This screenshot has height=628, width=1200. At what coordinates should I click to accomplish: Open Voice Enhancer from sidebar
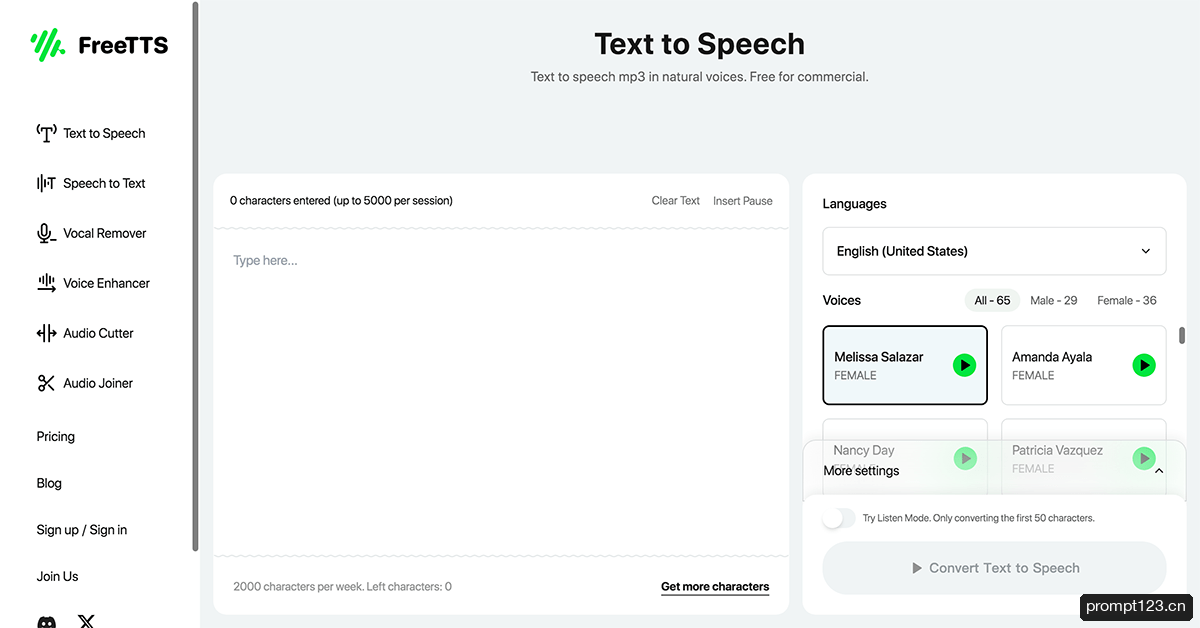point(106,283)
